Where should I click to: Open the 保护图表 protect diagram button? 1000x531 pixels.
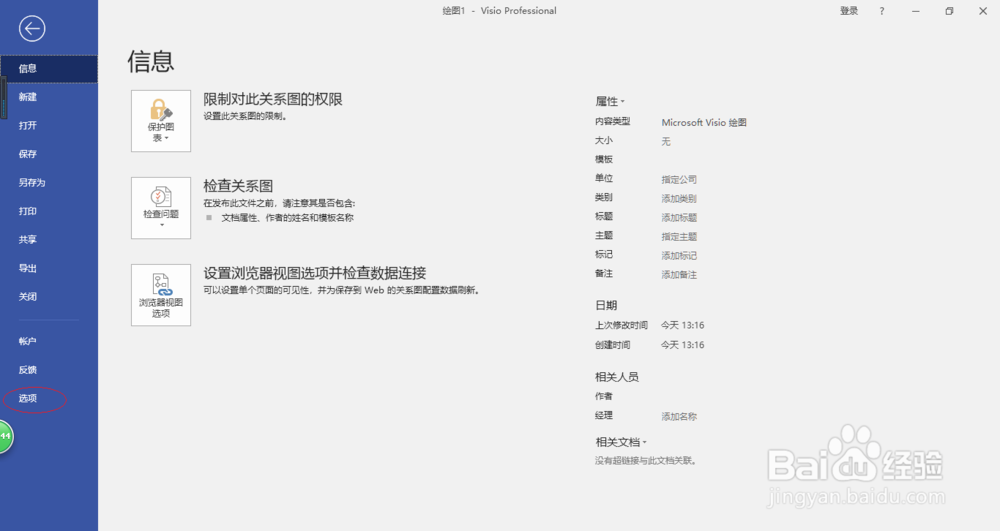coord(161,120)
